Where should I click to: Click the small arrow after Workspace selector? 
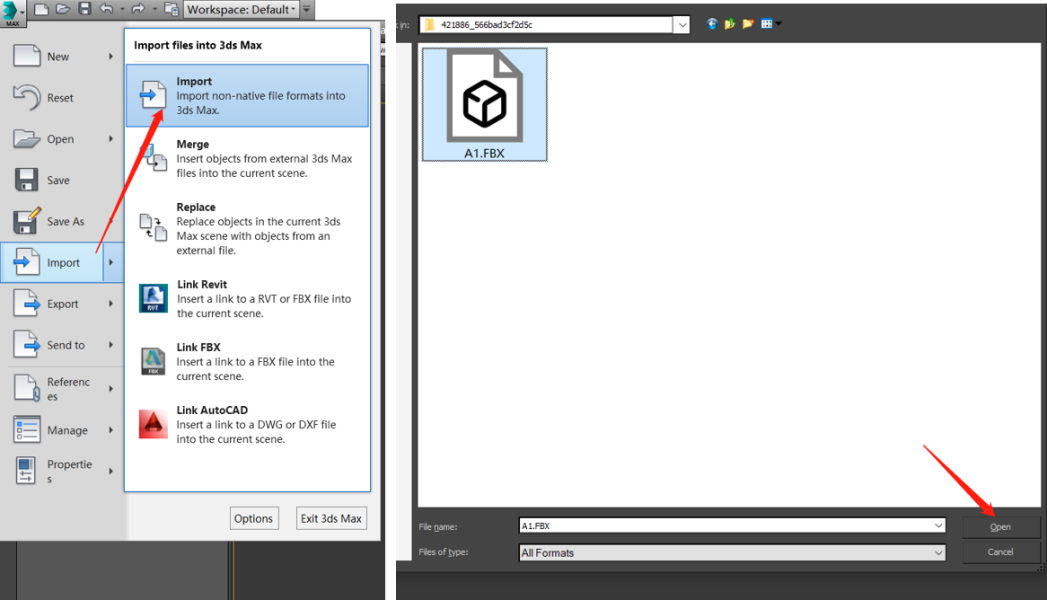306,9
